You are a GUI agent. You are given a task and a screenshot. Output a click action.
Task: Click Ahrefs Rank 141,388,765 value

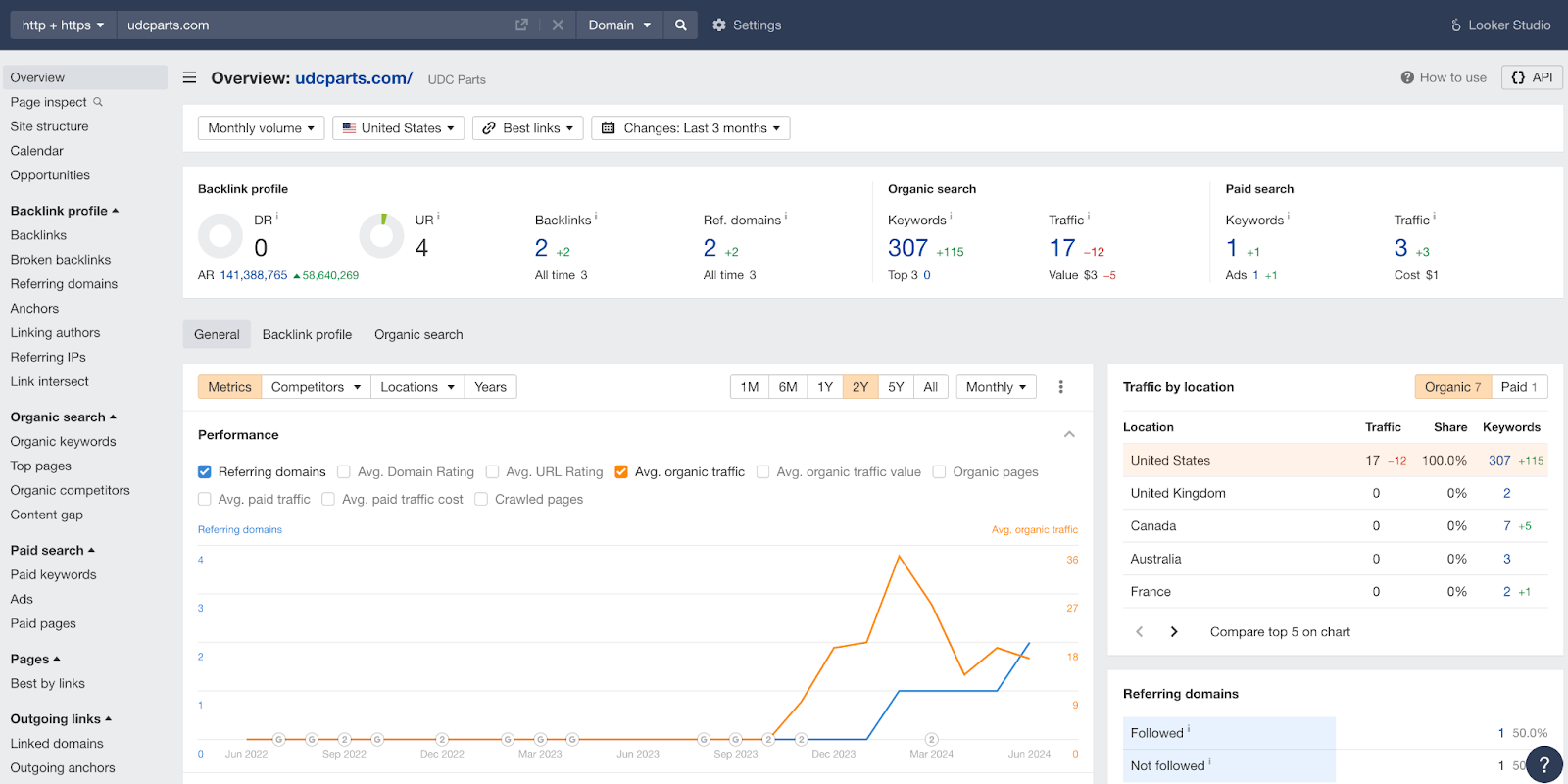254,275
